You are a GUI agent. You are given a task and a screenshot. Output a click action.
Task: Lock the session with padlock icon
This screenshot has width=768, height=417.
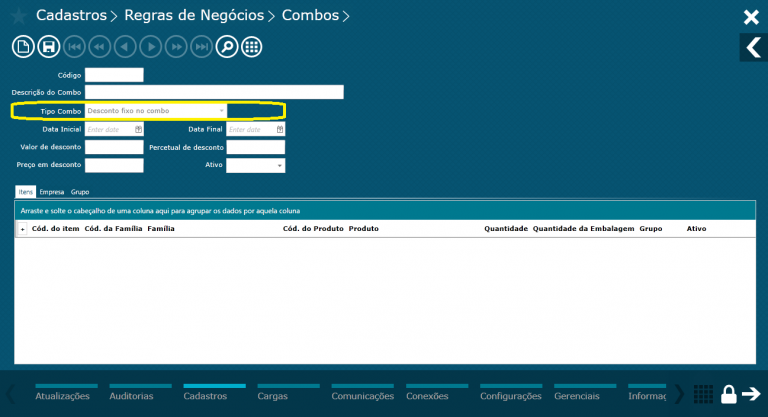pyautogui.click(x=728, y=394)
